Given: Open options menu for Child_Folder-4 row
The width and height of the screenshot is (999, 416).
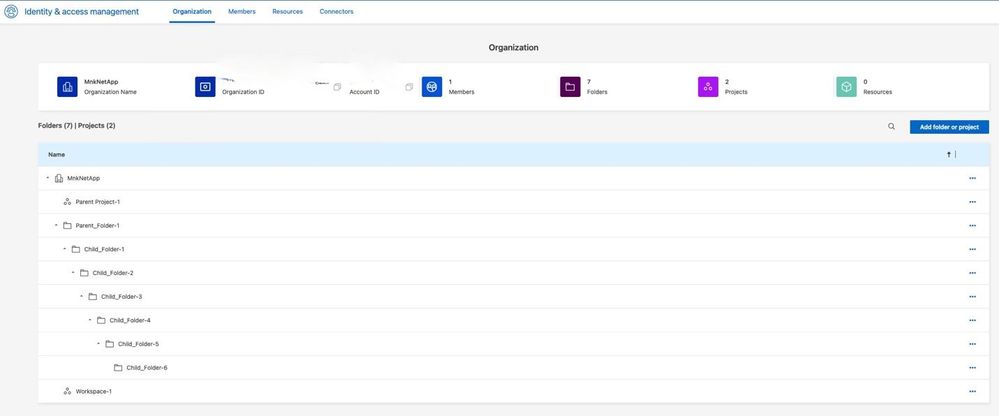Looking at the screenshot, I should click(x=972, y=320).
